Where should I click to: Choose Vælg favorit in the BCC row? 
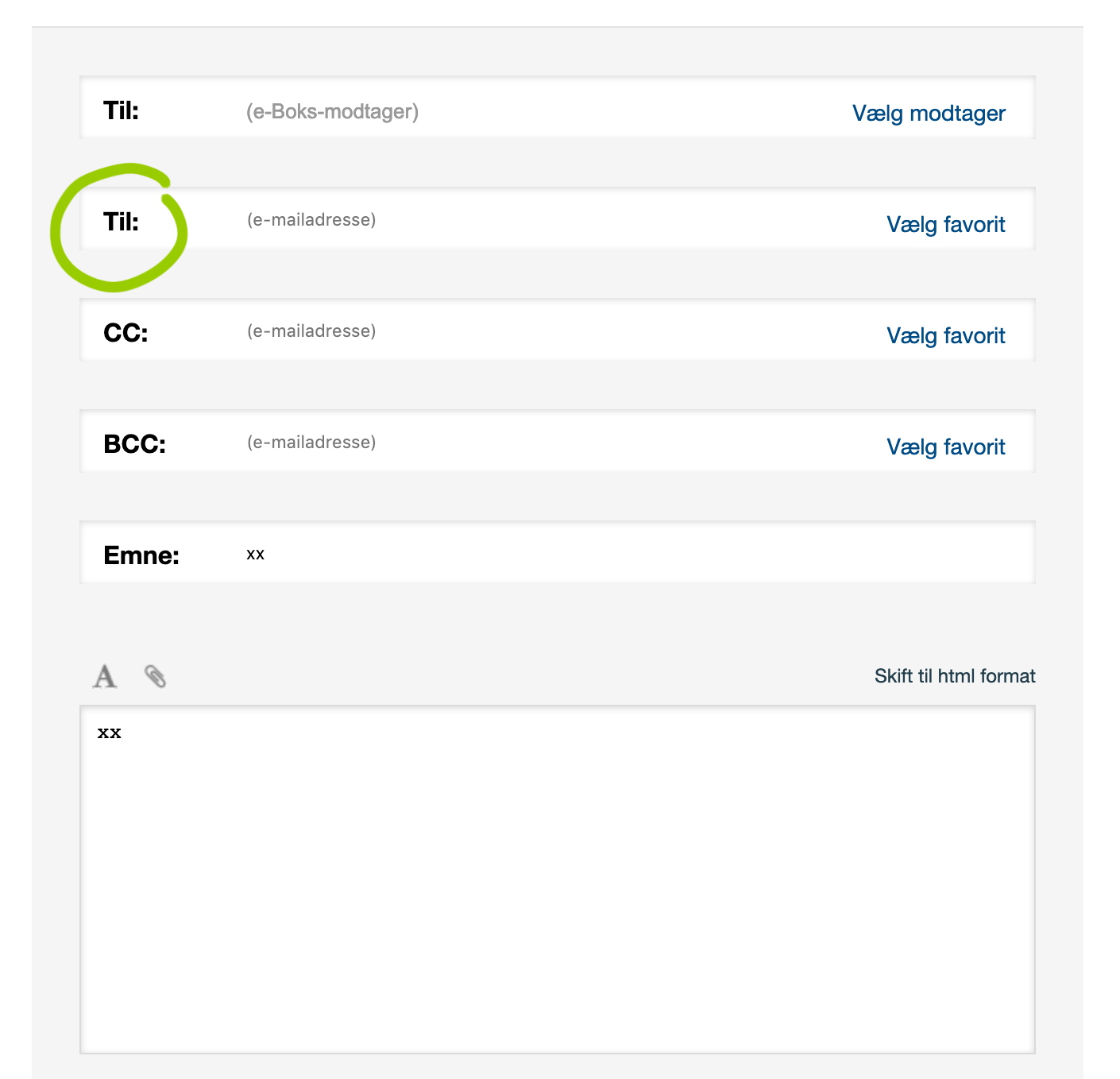[x=946, y=447]
